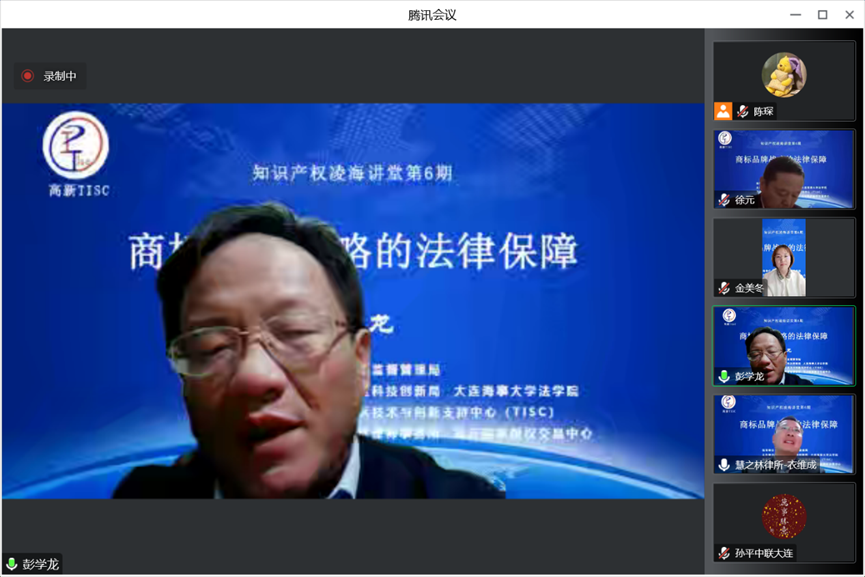This screenshot has width=865, height=577.
Task: Select 孙平中联大连's red circular avatar
Action: (x=784, y=517)
